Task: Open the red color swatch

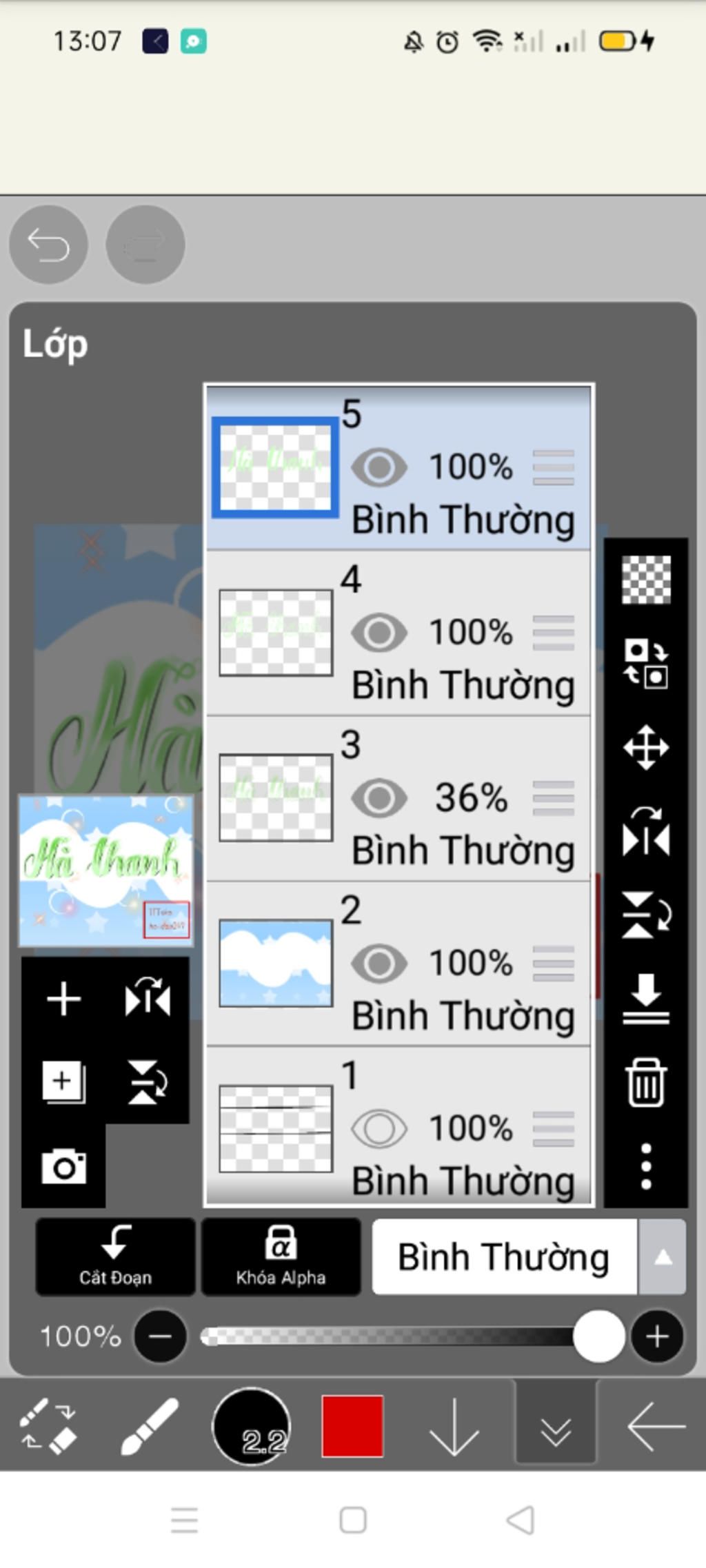Action: (x=352, y=1426)
